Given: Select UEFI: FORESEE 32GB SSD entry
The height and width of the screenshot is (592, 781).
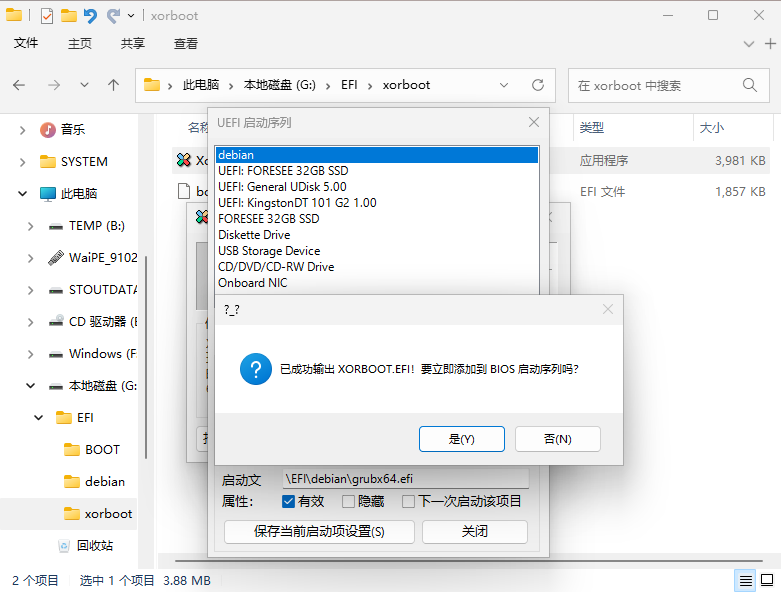Looking at the screenshot, I should coord(377,171).
